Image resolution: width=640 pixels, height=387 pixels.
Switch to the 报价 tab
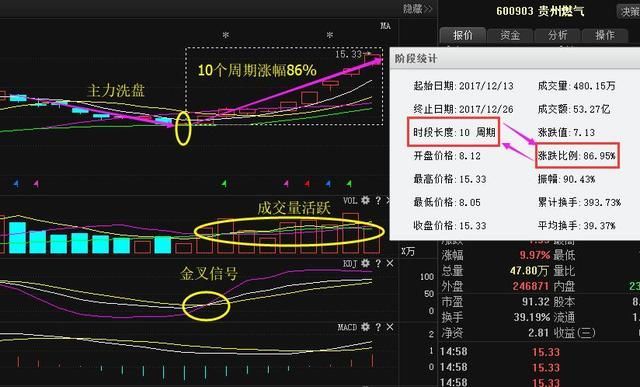(462, 36)
